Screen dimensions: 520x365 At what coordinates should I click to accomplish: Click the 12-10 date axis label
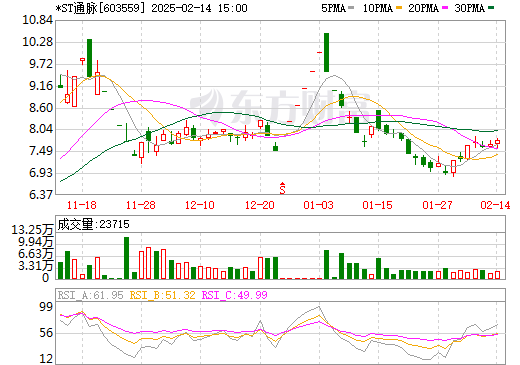[200, 205]
